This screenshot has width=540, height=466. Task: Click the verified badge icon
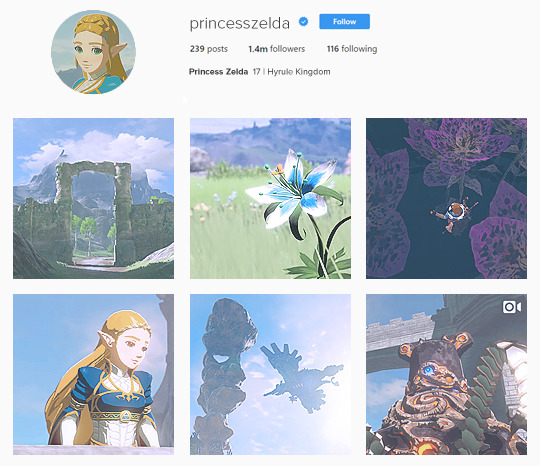[303, 22]
